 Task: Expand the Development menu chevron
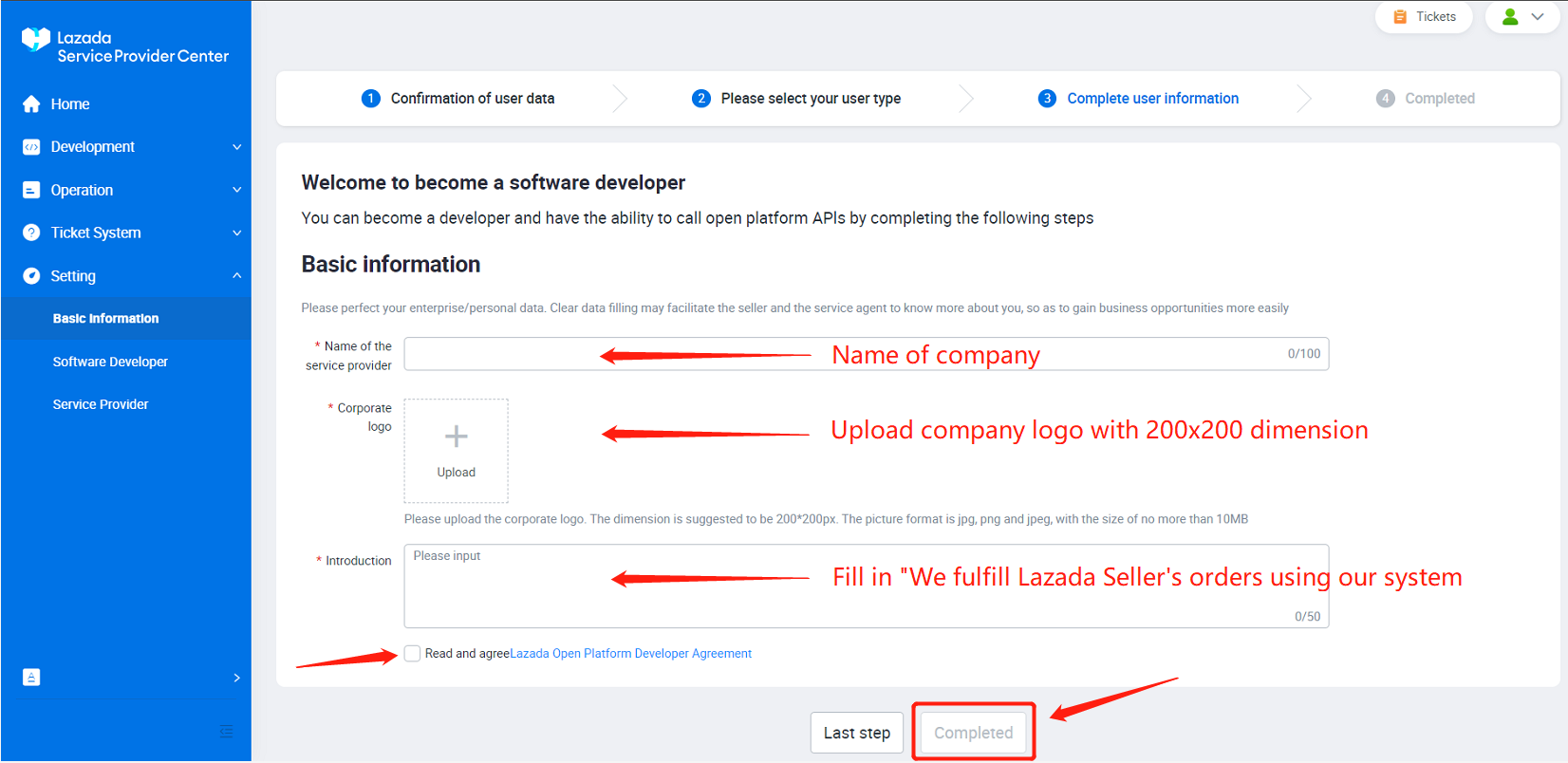237,147
